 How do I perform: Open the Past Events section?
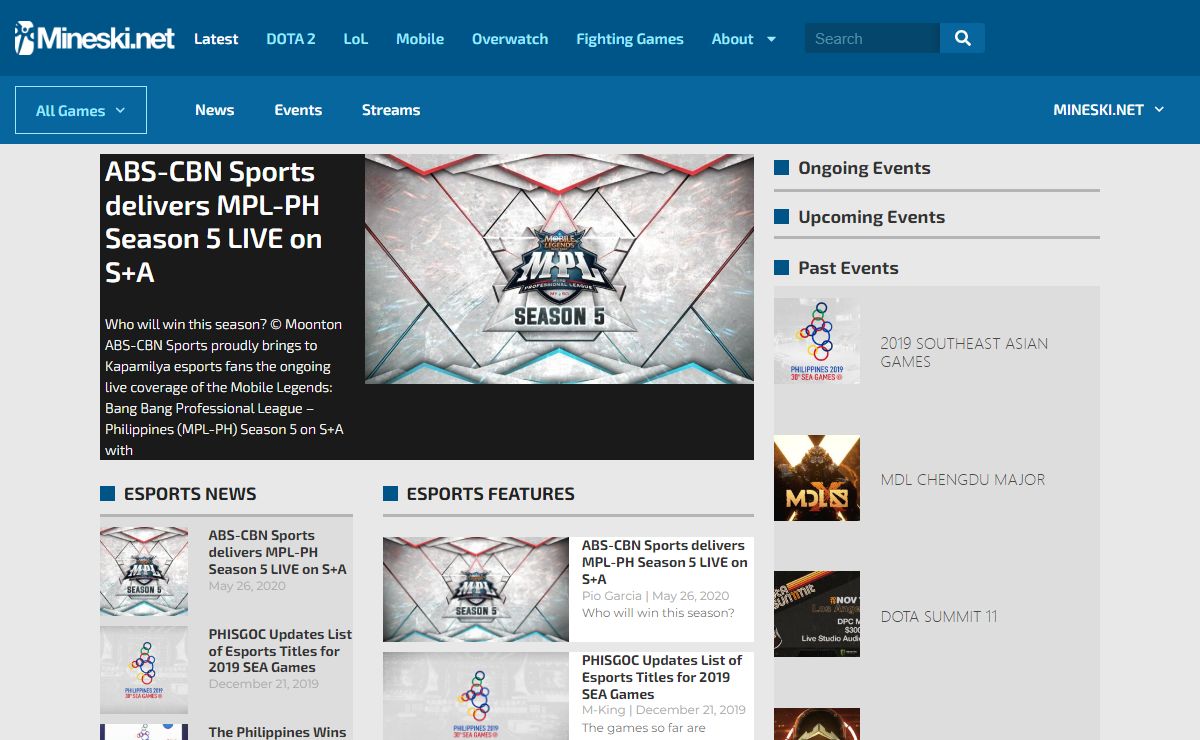[x=848, y=267]
